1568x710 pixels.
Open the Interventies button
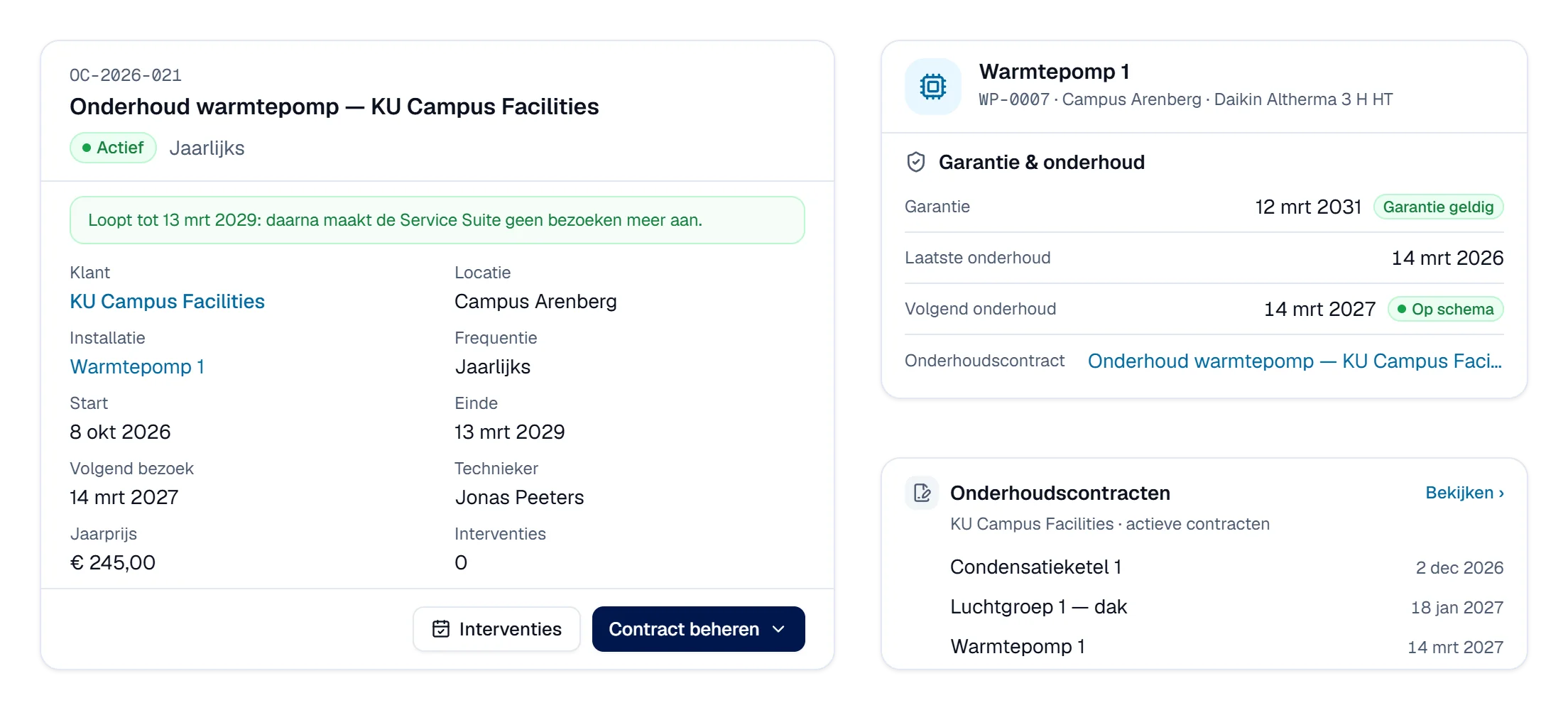(496, 629)
